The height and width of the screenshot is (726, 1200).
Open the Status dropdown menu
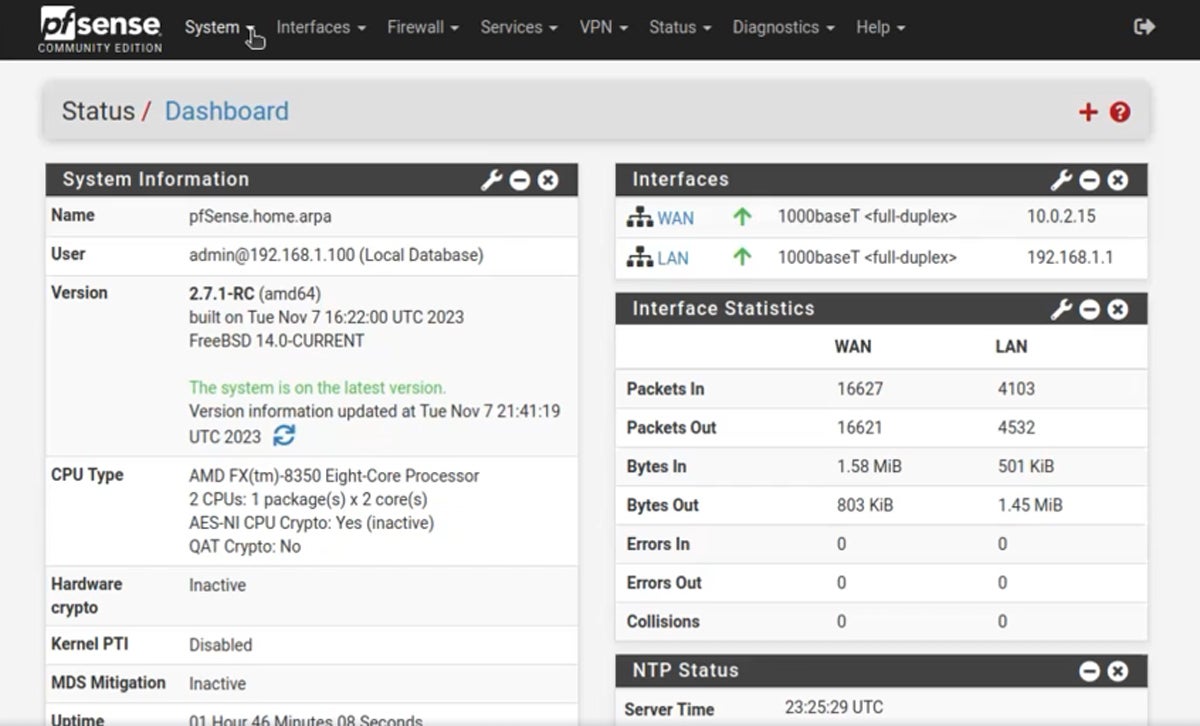coord(680,28)
